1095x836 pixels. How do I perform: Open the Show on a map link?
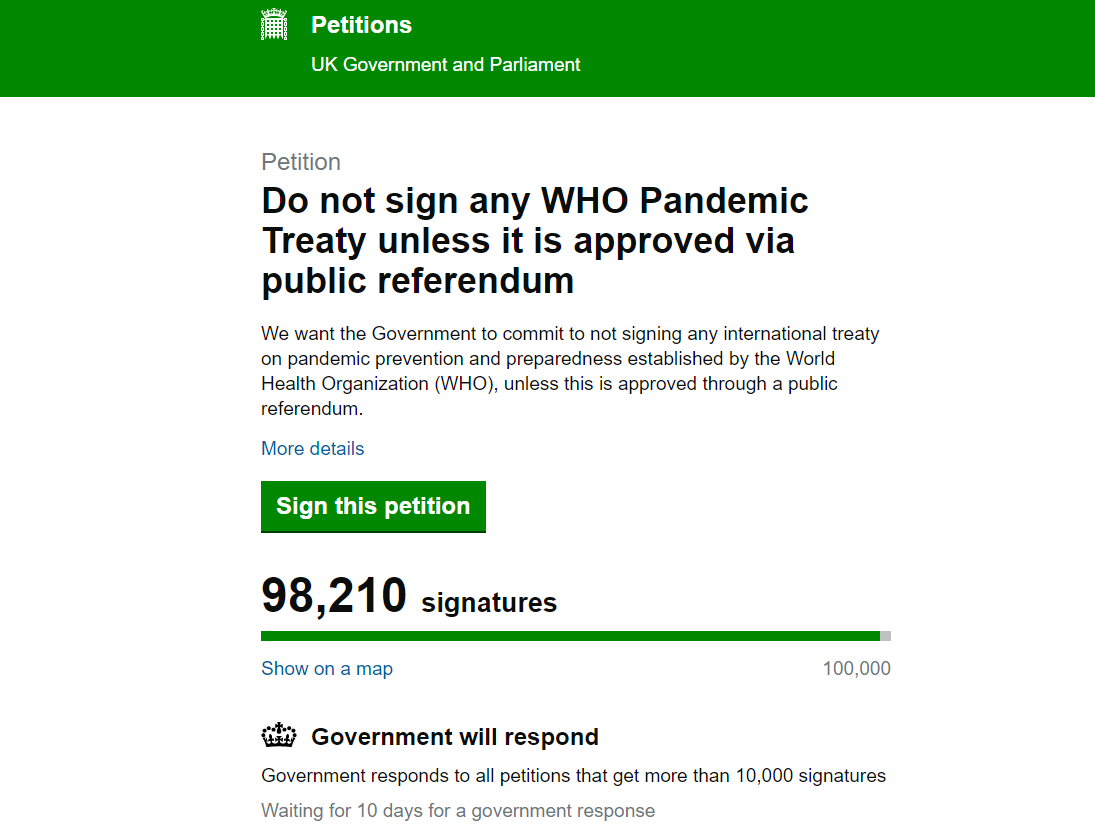[x=327, y=669]
